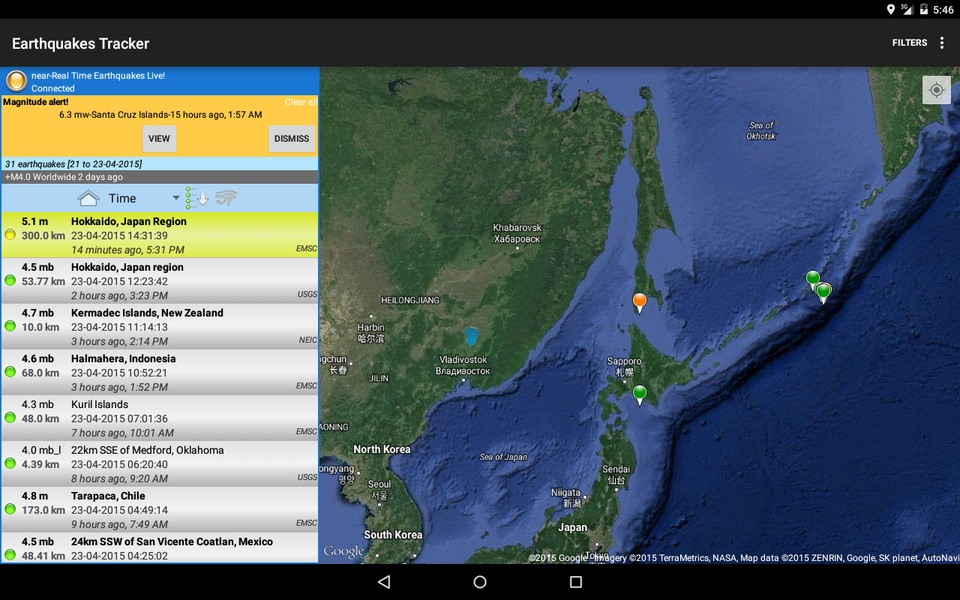Click the Google logo on the map
Viewport: 960px width, 600px height.
coord(343,552)
